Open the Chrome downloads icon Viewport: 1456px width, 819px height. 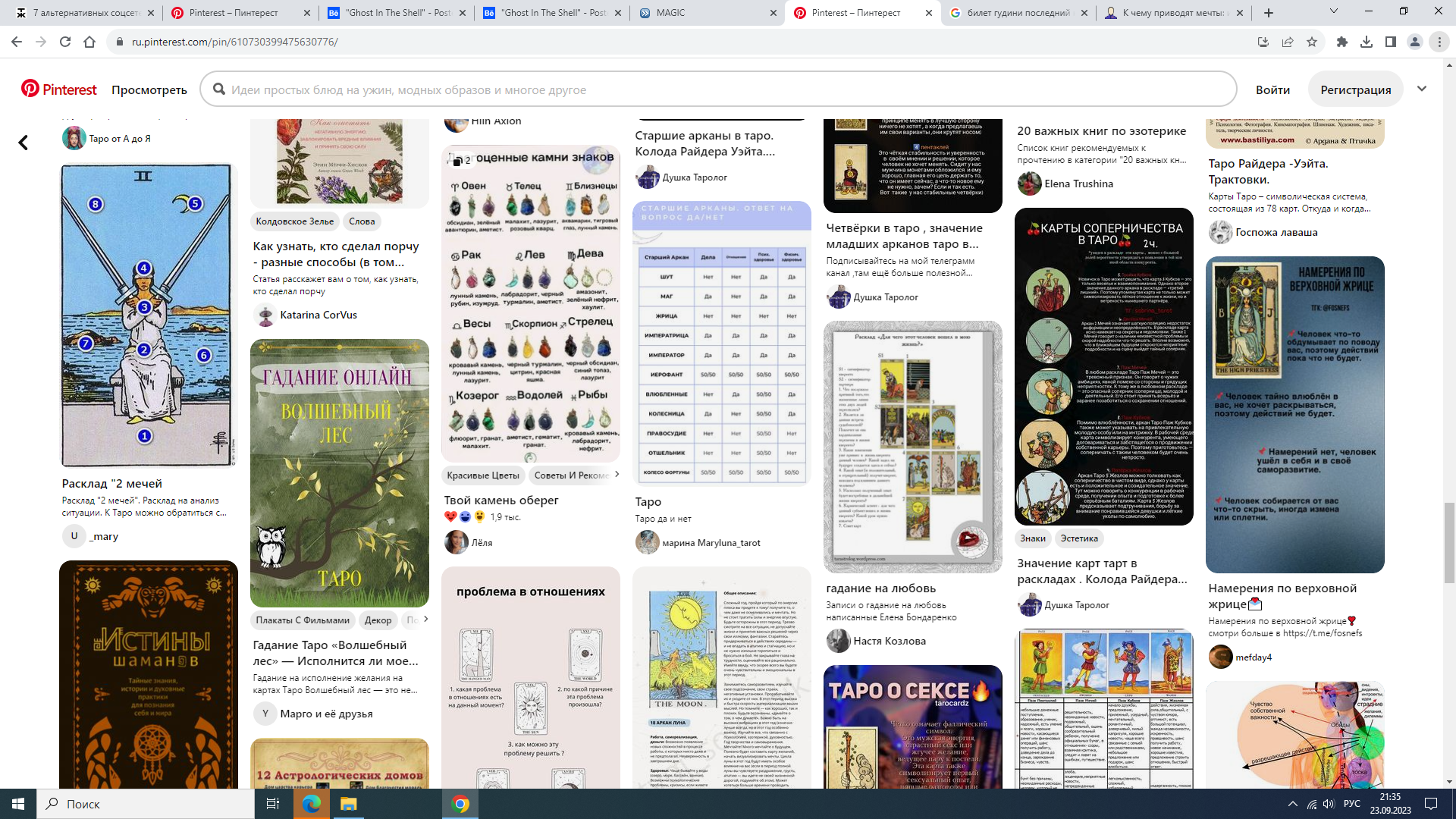[1367, 42]
